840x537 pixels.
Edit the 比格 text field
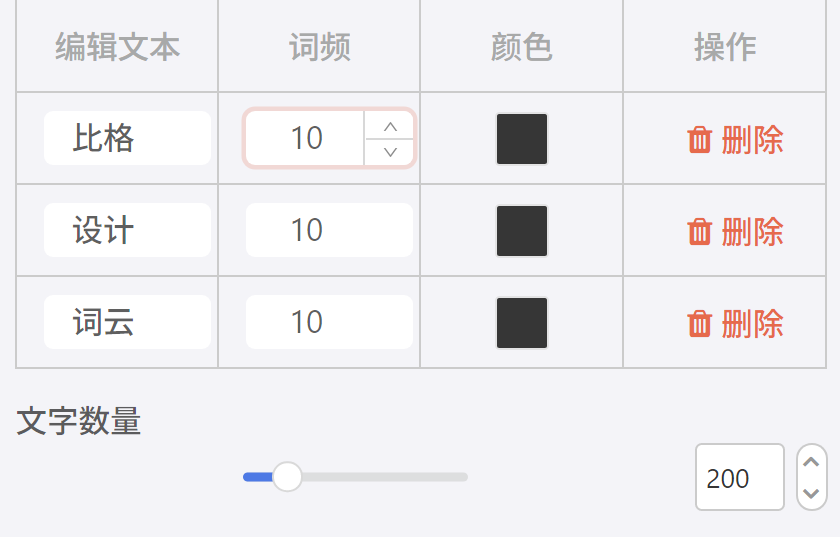[127, 138]
